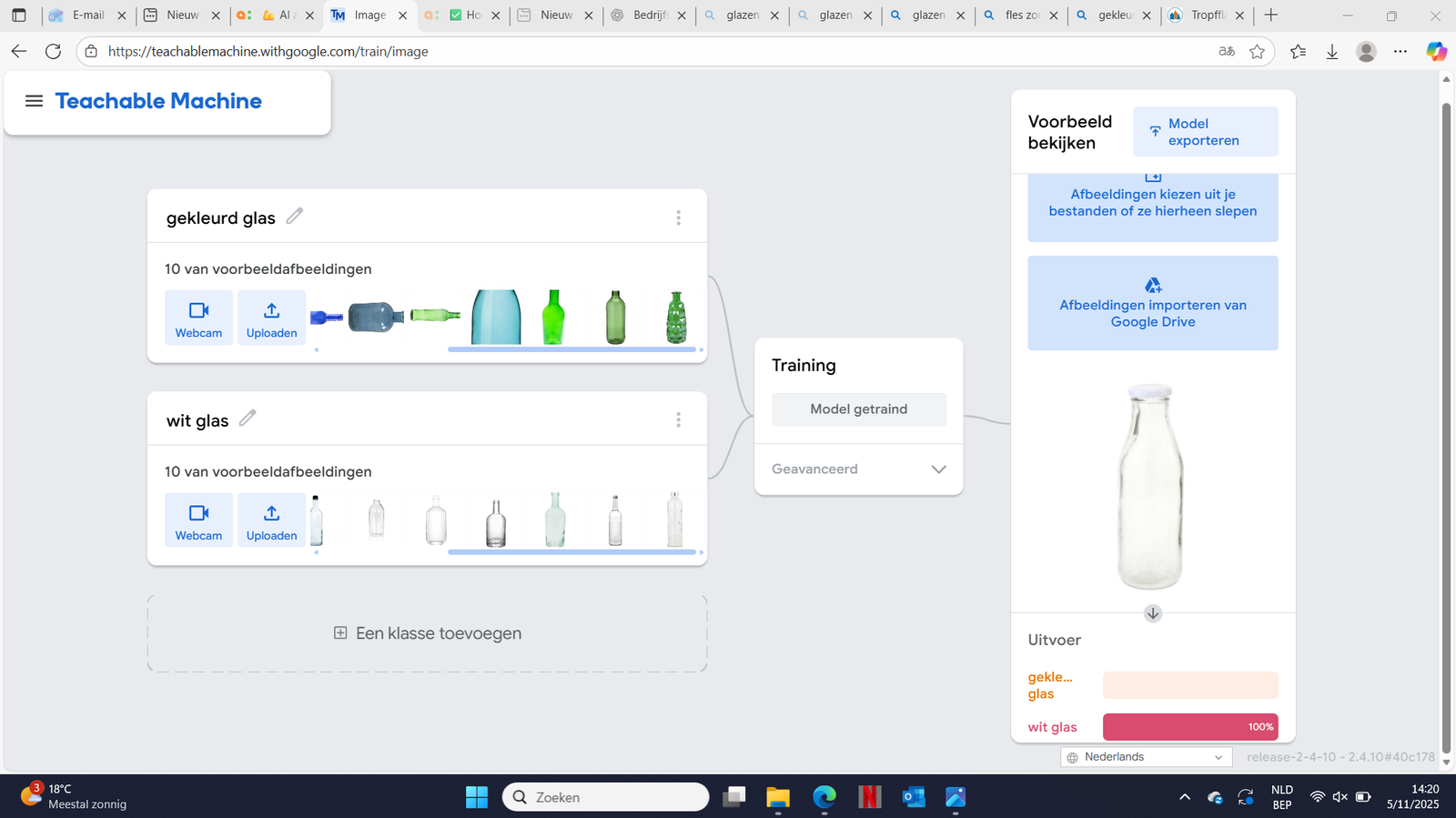
Task: Expand the Geavanceerd training settings
Action: (x=938, y=470)
